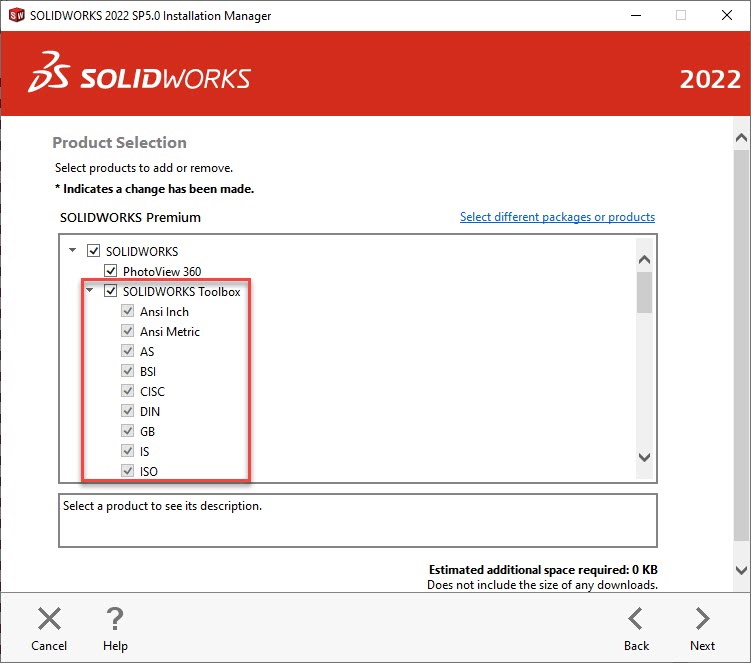This screenshot has height=663, width=751.
Task: Toggle the ISO standard checkbox
Action: pos(127,471)
